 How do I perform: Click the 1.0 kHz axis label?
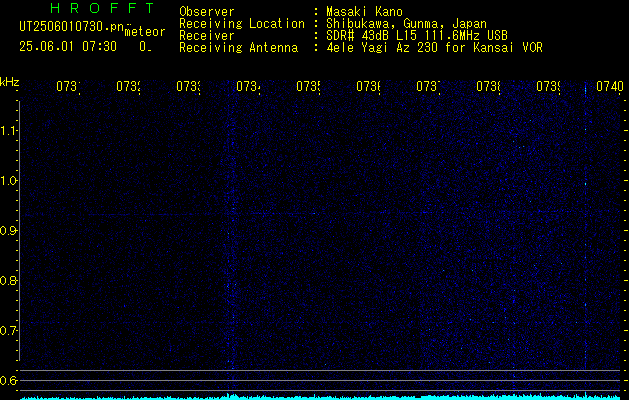click(8, 181)
